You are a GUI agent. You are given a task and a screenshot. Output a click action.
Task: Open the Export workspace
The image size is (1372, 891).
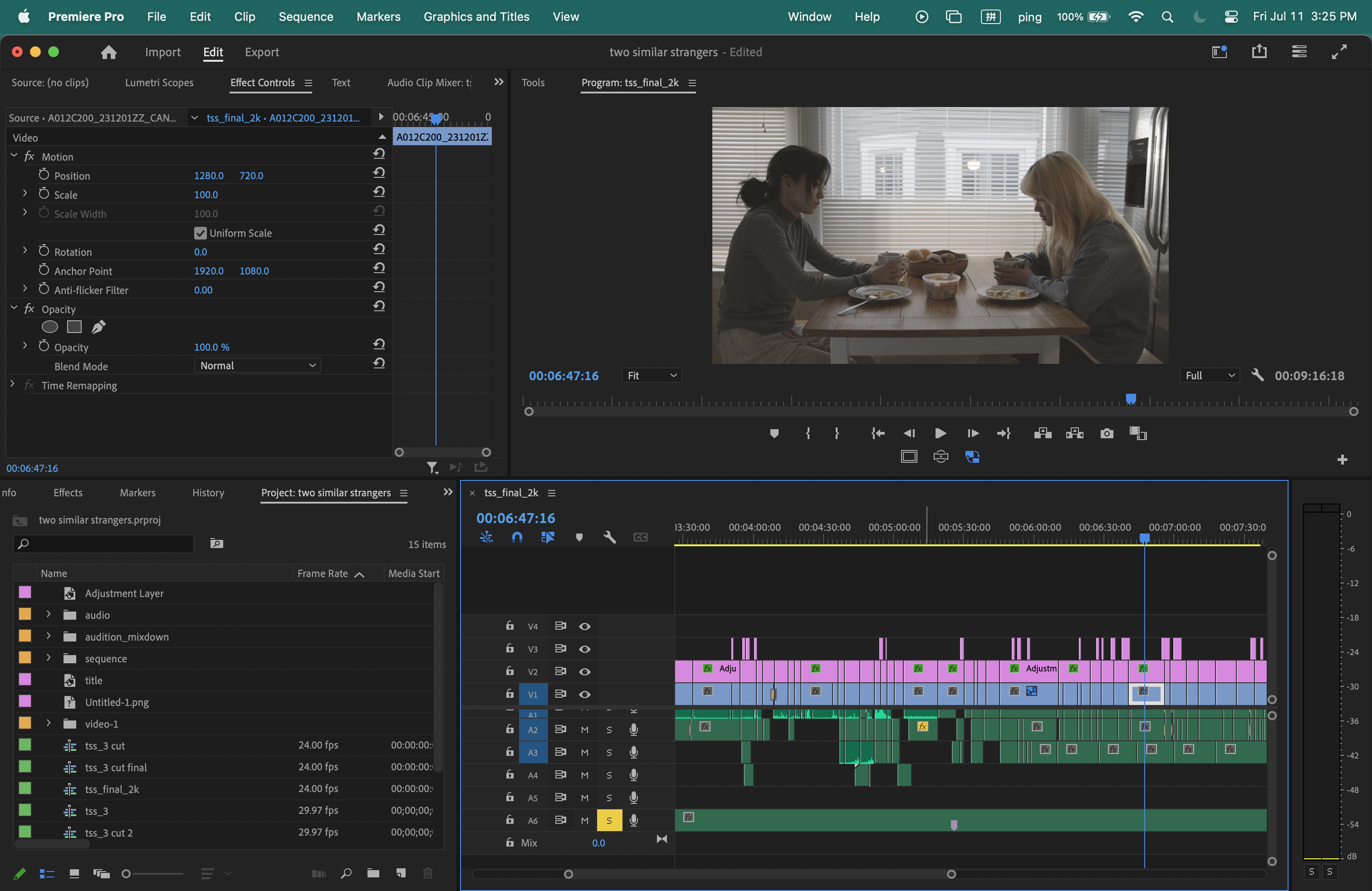262,53
